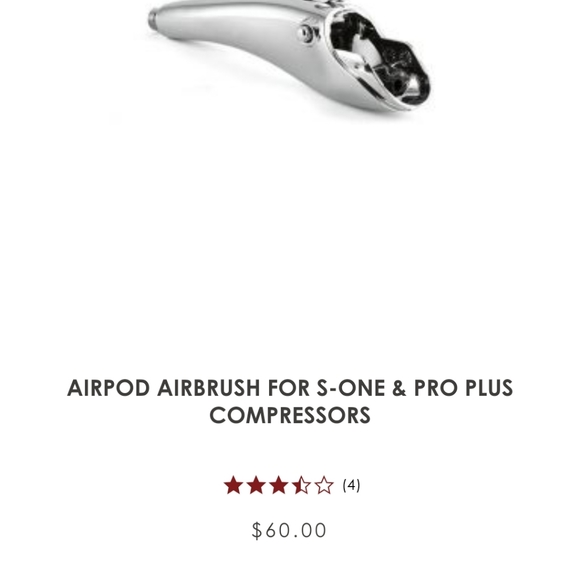Click the round rivet on the airbrush body
Screen dimensions: 580x580
(305, 34)
